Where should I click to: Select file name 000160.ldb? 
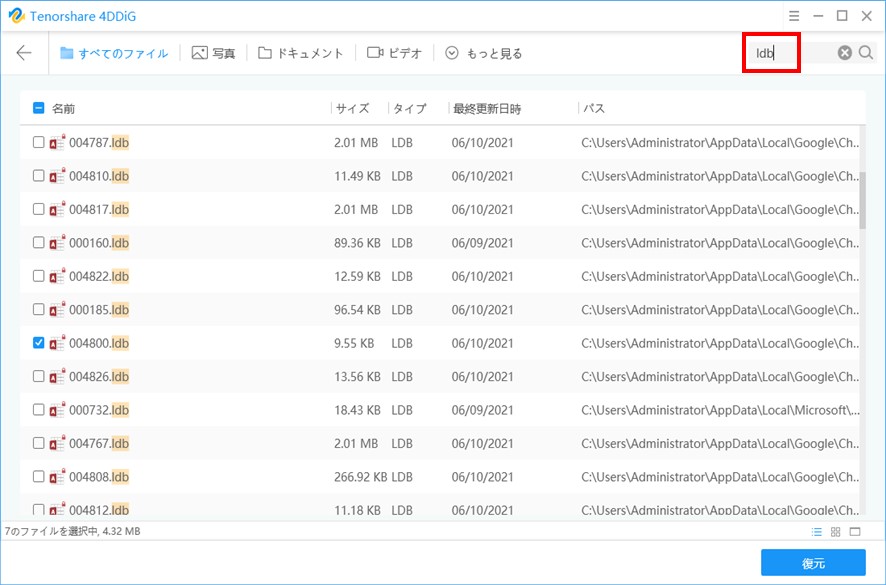point(99,242)
